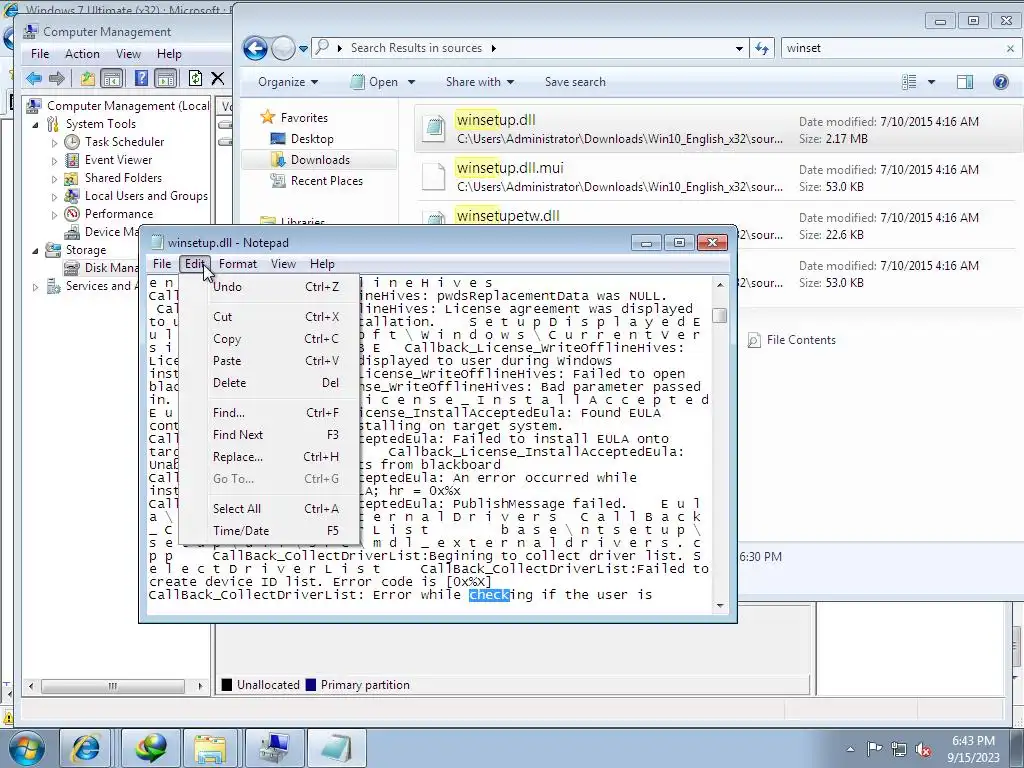This screenshot has width=1024, height=768.
Task: Click the refresh button beside Explorer address bar
Action: (762, 48)
